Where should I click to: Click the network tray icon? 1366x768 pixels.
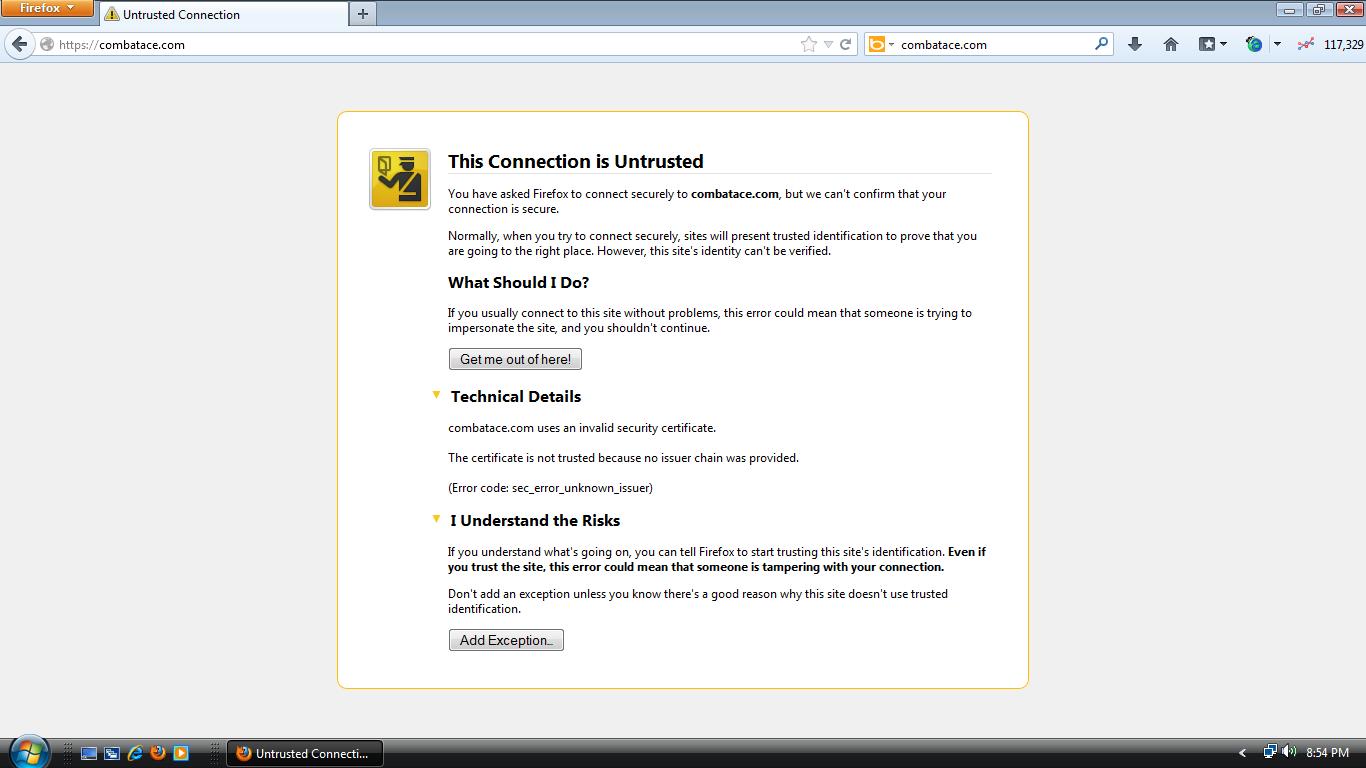(1270, 752)
